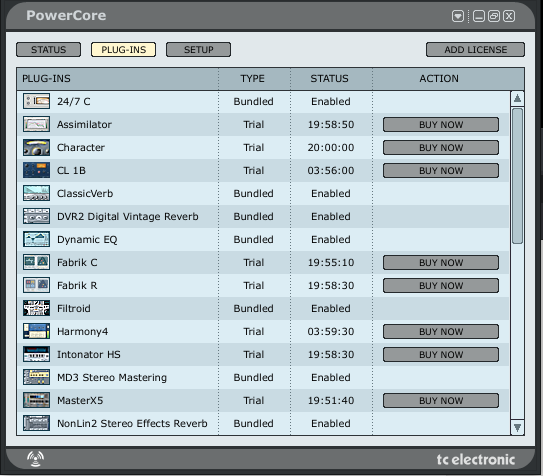Open the SETUP tab
The width and height of the screenshot is (543, 476).
pyautogui.click(x=198, y=50)
